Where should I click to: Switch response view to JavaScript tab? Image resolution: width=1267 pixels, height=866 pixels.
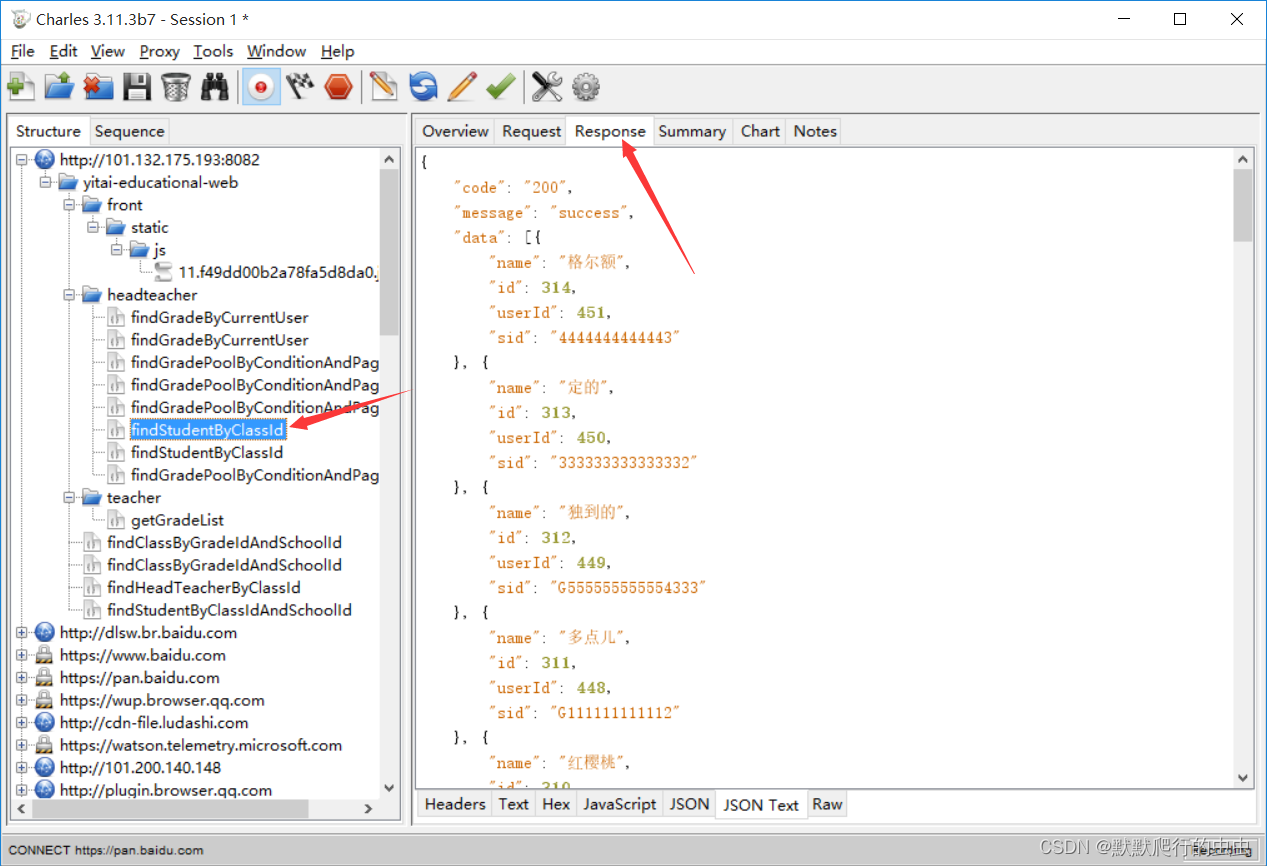(620, 804)
